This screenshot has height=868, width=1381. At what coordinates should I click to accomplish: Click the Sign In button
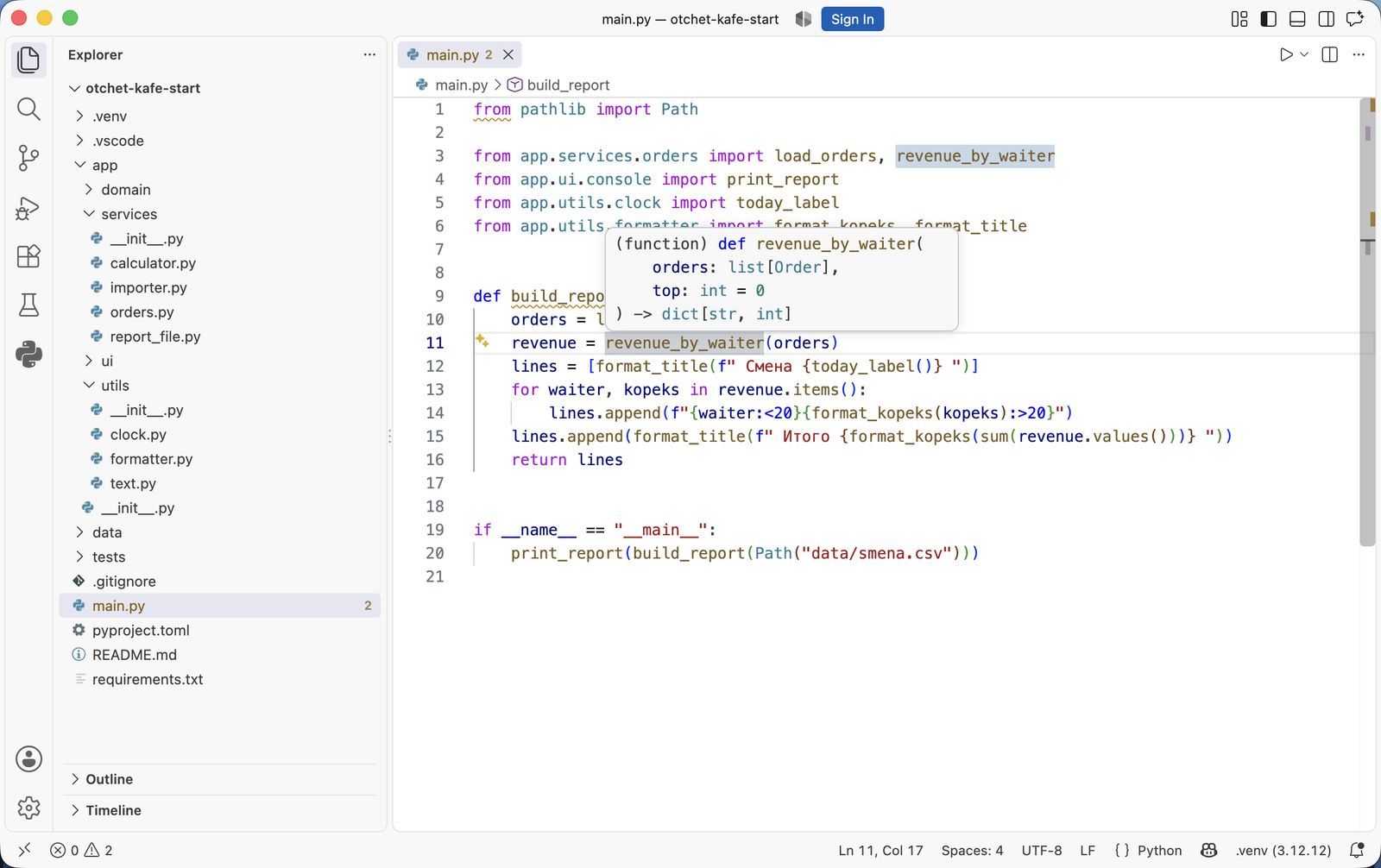click(x=852, y=19)
